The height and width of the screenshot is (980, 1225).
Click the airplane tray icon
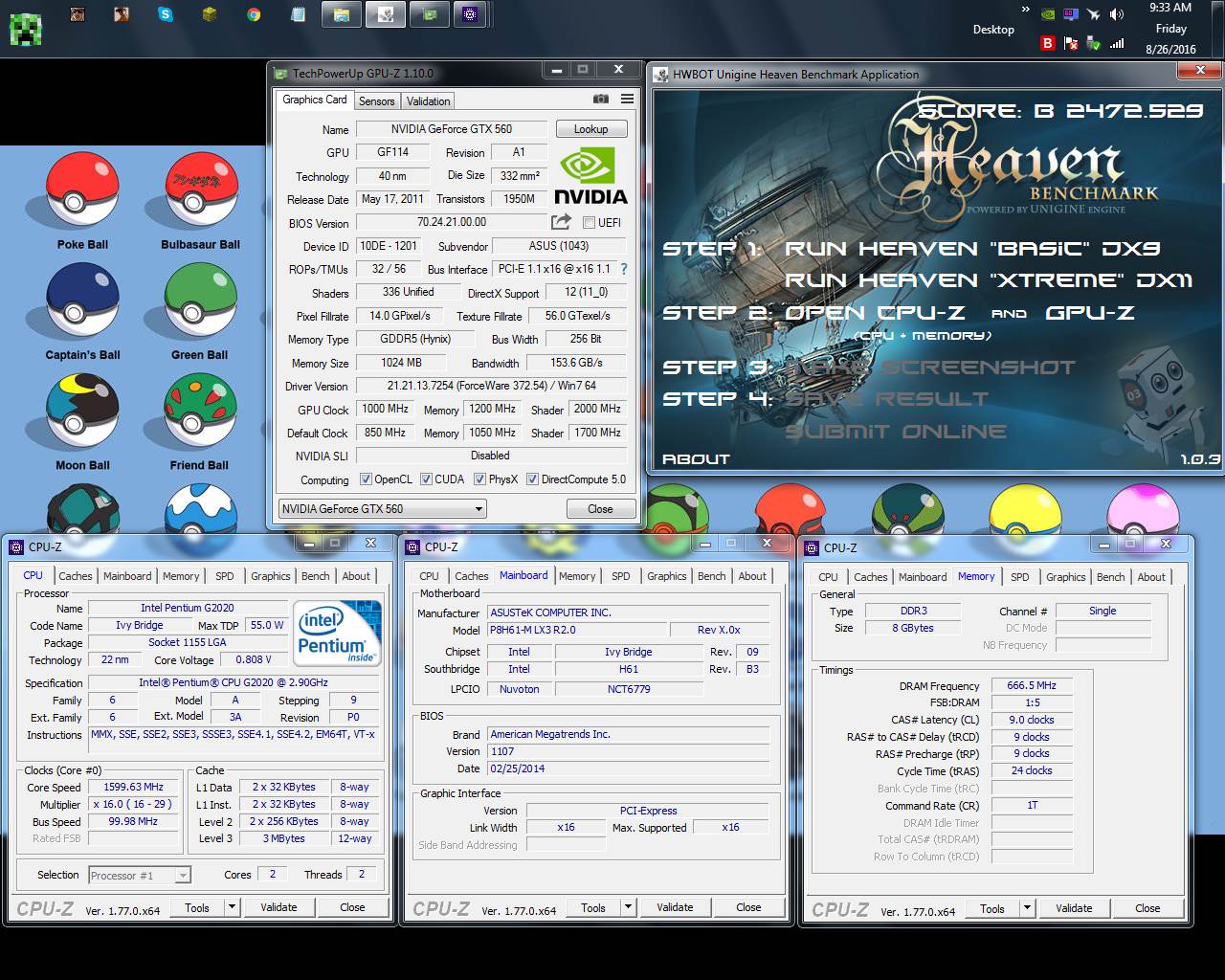[x=1094, y=14]
